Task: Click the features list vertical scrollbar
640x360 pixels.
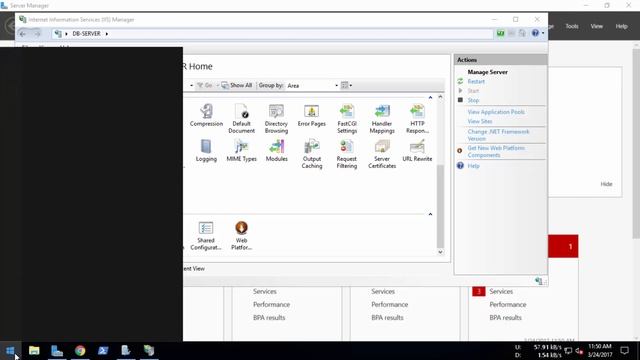Action: pyautogui.click(x=440, y=205)
